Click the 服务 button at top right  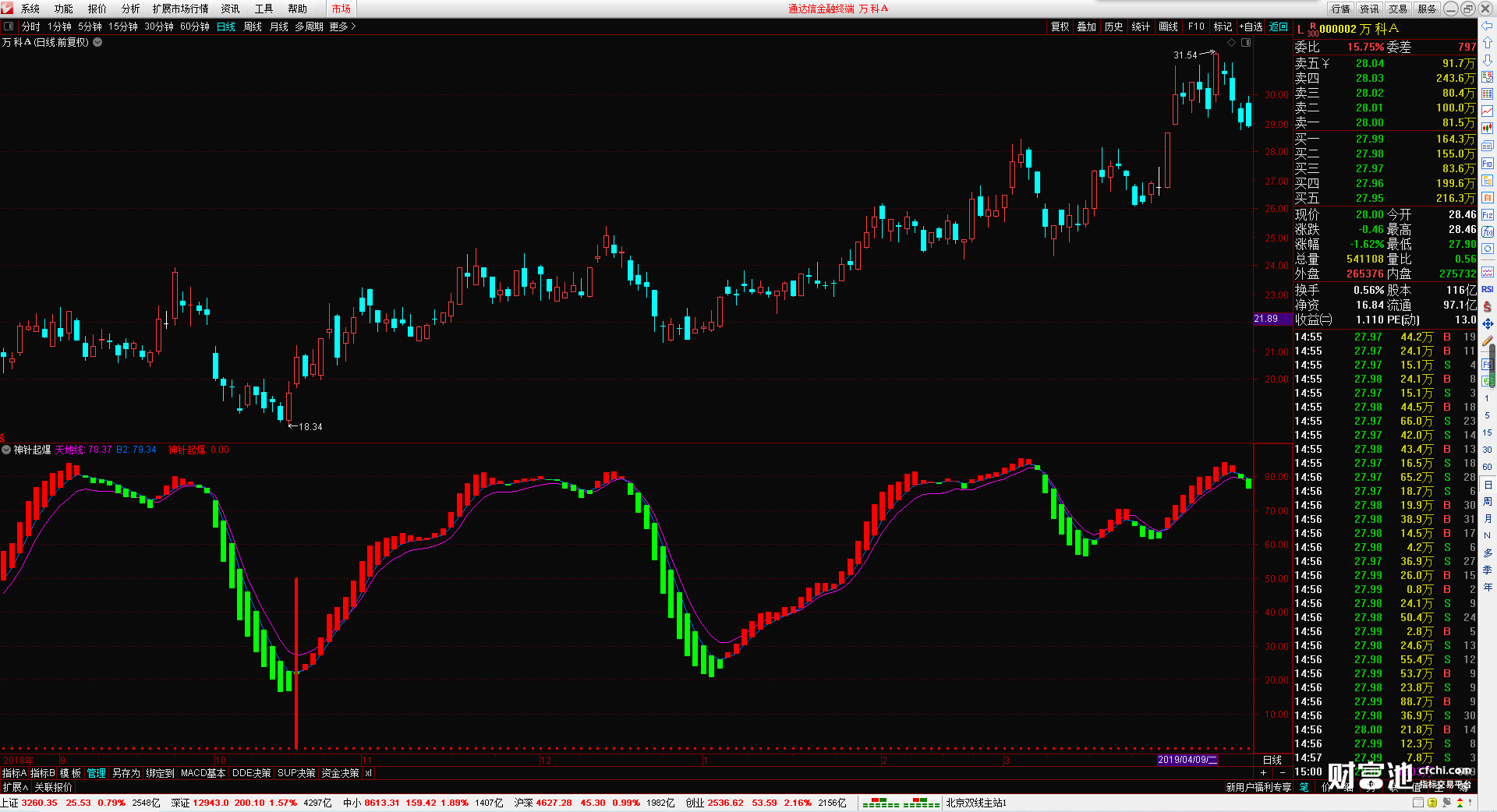(1427, 9)
